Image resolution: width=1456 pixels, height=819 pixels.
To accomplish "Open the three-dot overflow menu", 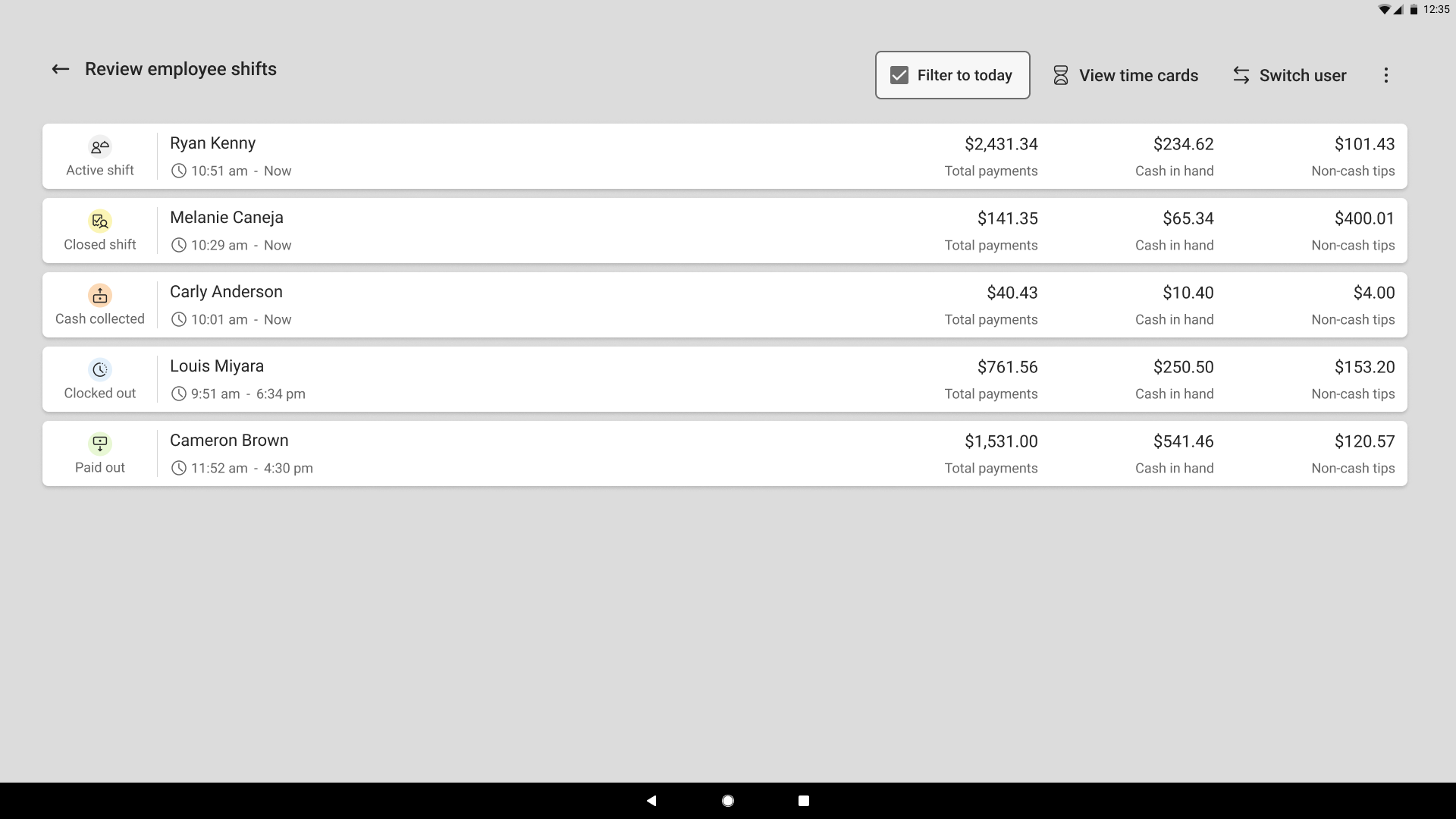I will pos(1385,75).
